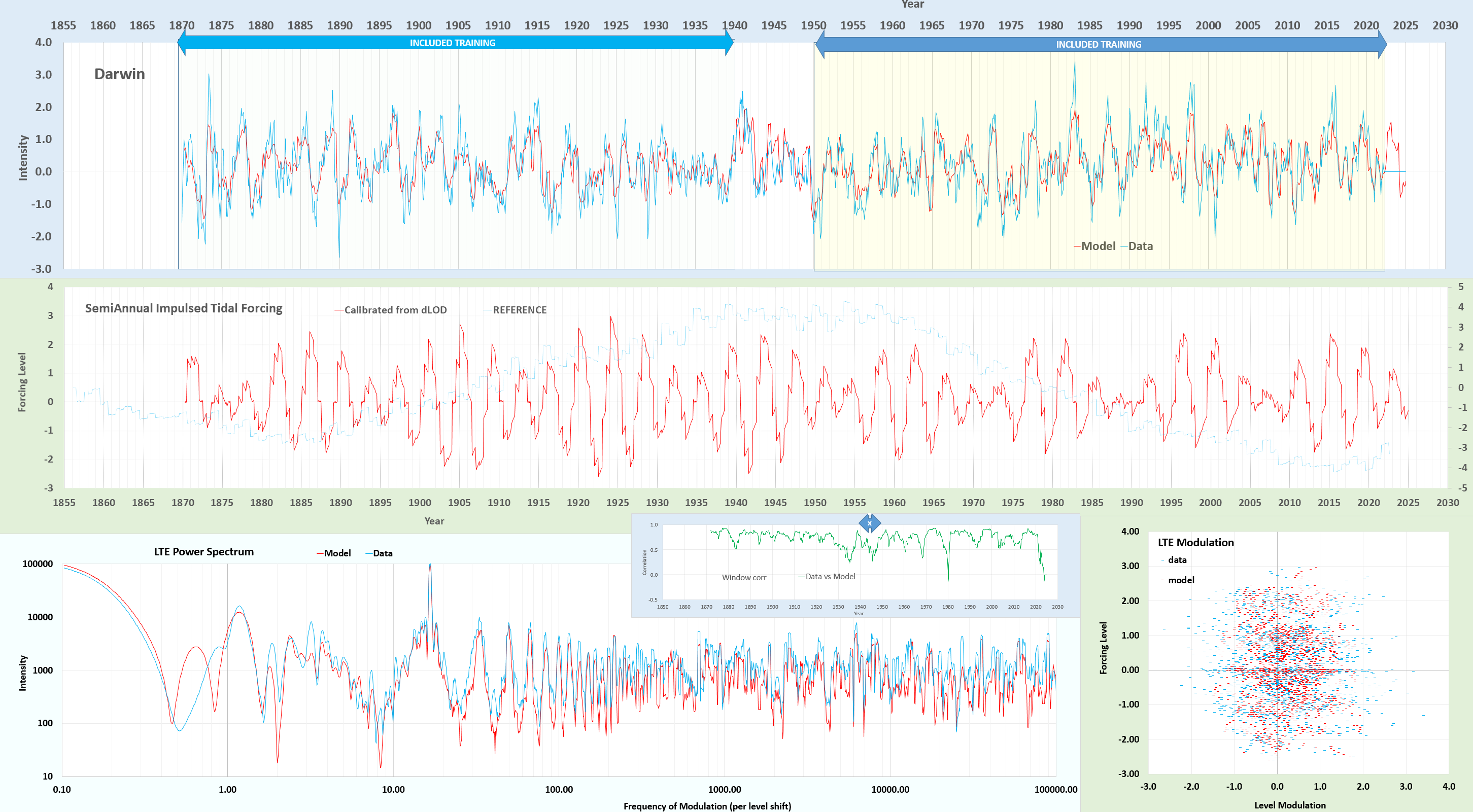Screen dimensions: 1473x812
Task: Click the Window corr text label
Action: click(743, 578)
